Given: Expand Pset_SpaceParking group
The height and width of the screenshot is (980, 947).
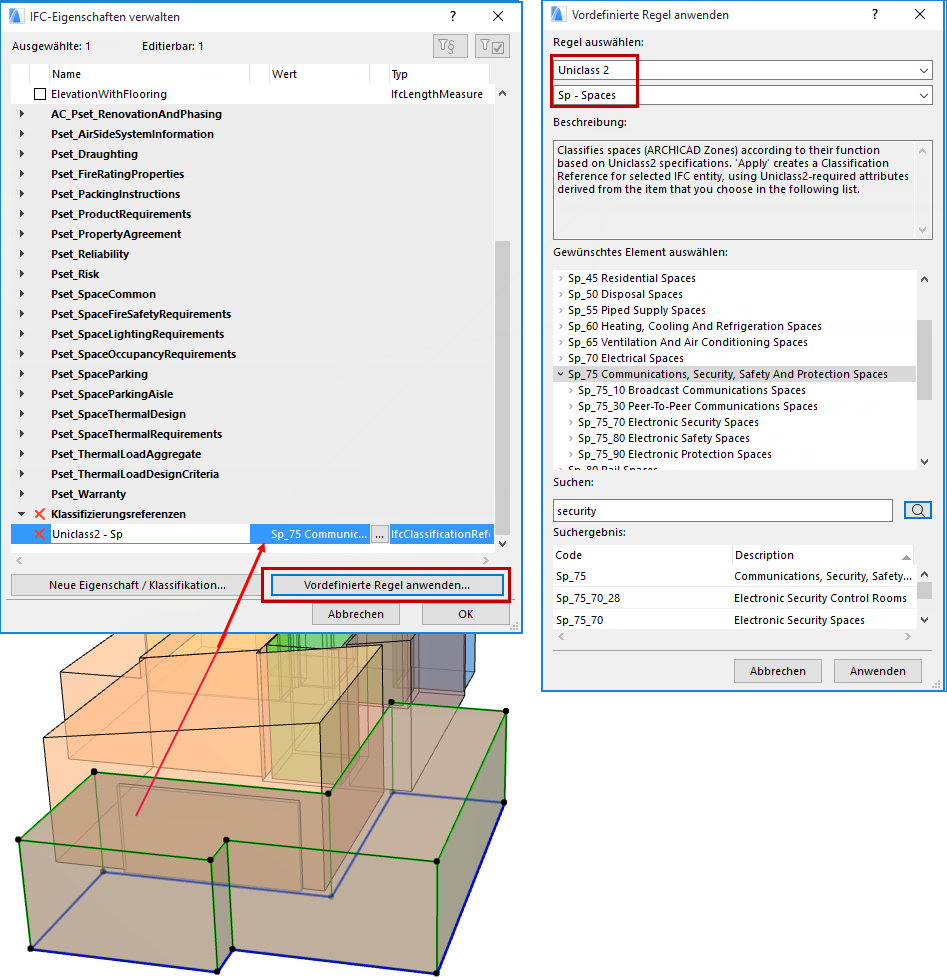Looking at the screenshot, I should 22,374.
